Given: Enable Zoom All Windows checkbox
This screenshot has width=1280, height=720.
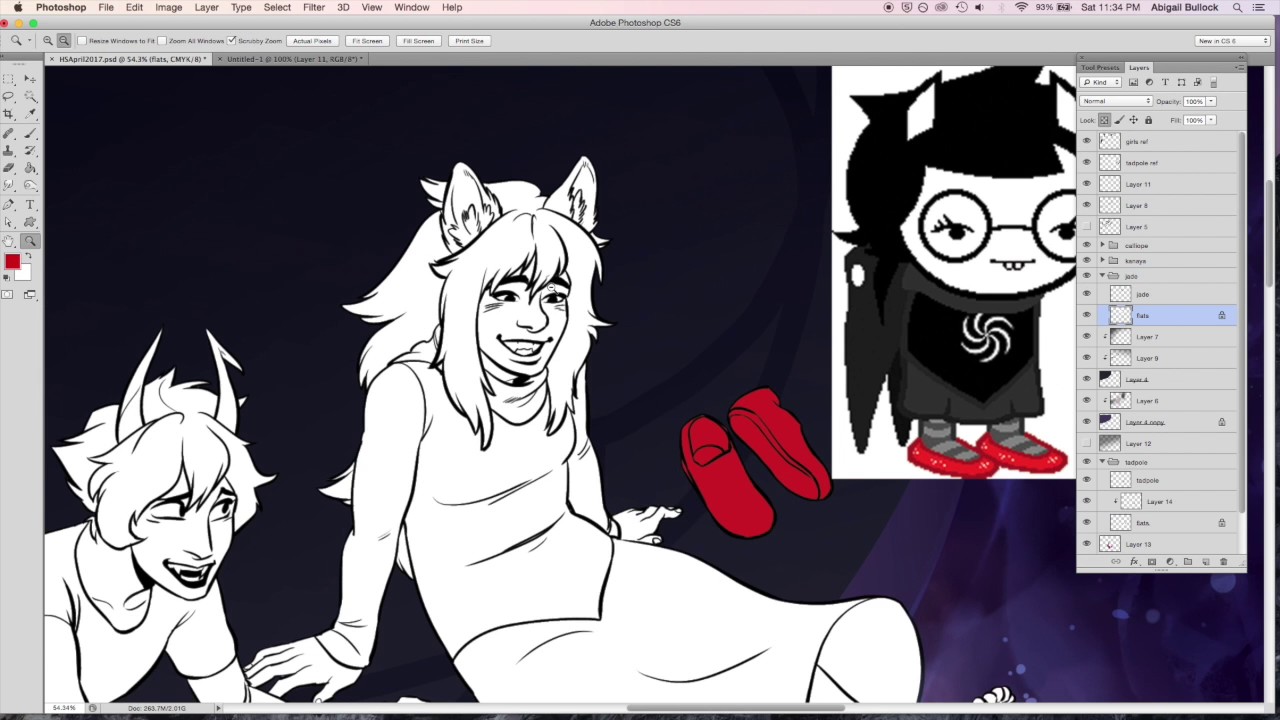Looking at the screenshot, I should point(163,41).
